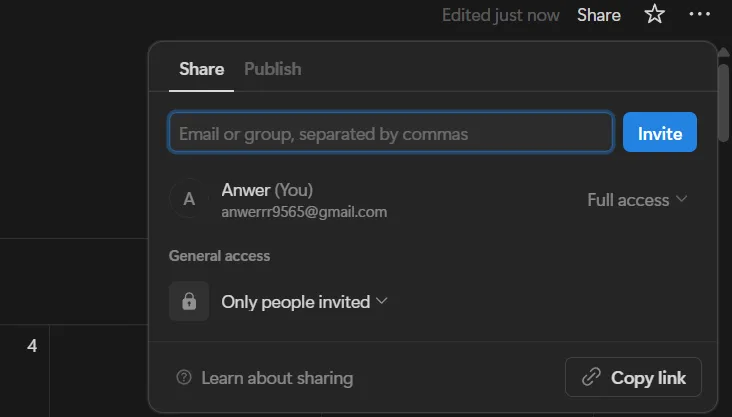This screenshot has width=732, height=417.
Task: Click the blue Invite button
Action: tap(660, 132)
